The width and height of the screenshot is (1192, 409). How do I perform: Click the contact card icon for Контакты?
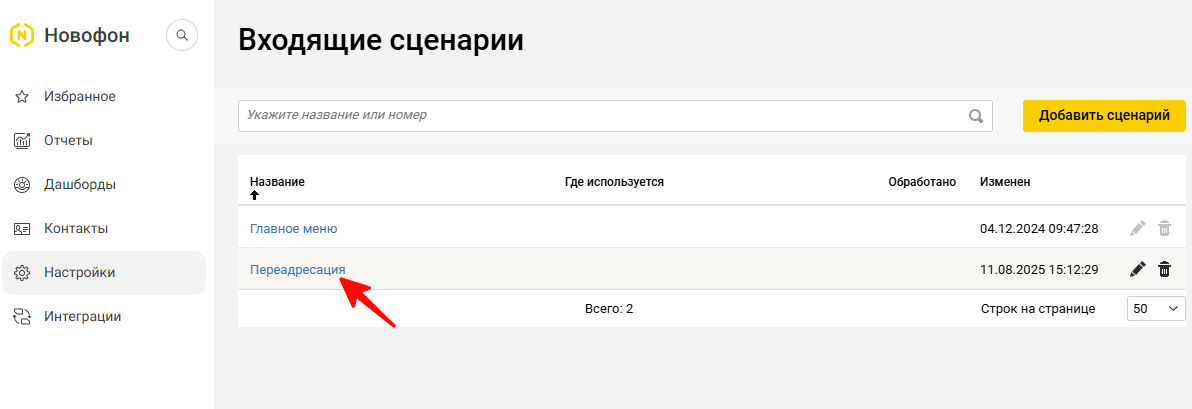click(22, 229)
